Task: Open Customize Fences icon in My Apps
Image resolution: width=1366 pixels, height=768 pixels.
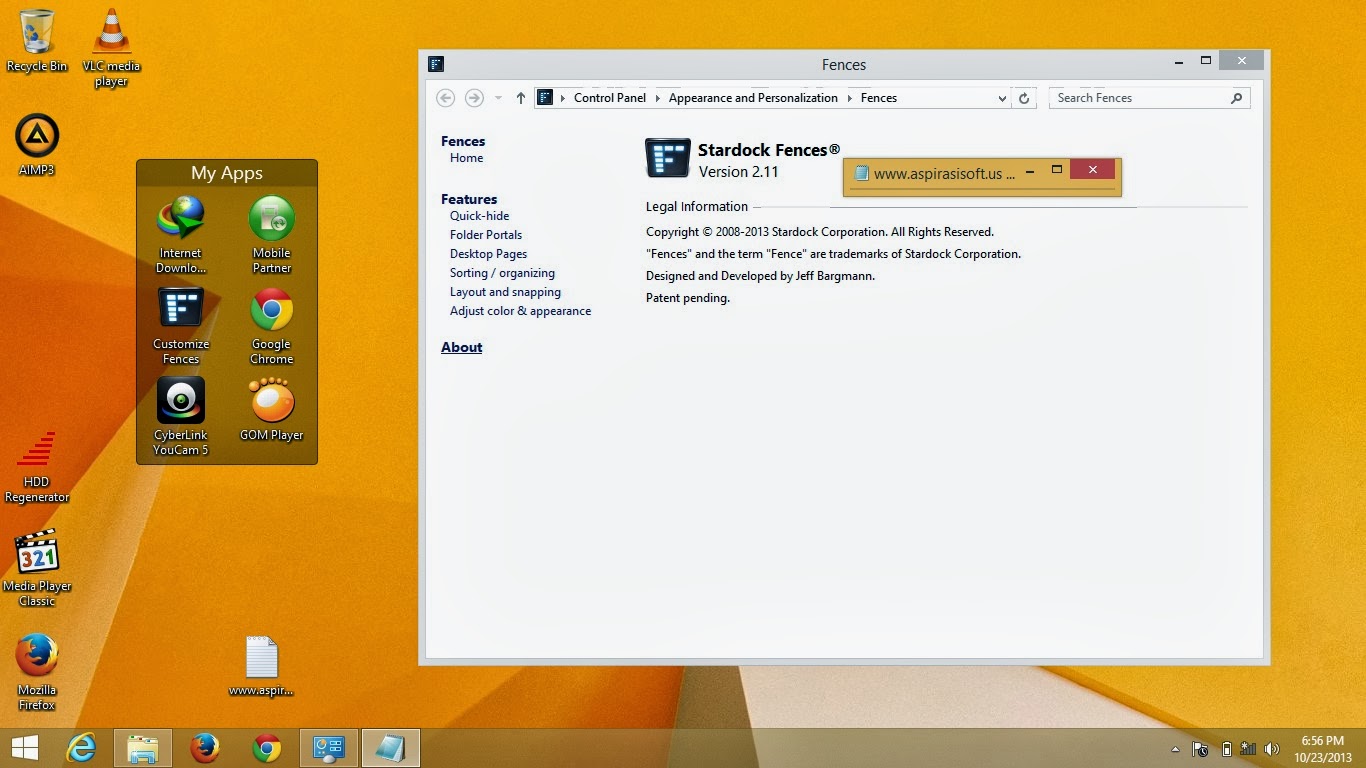Action: click(181, 326)
